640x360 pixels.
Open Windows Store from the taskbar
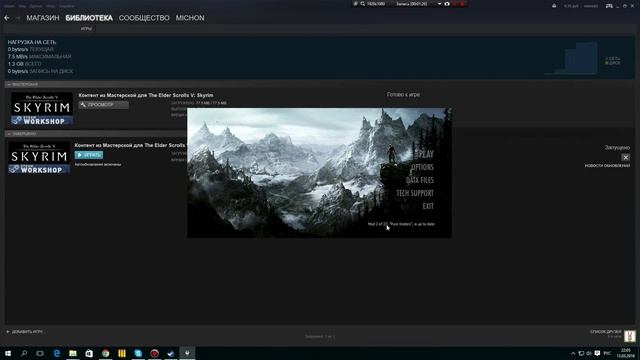click(x=89, y=353)
